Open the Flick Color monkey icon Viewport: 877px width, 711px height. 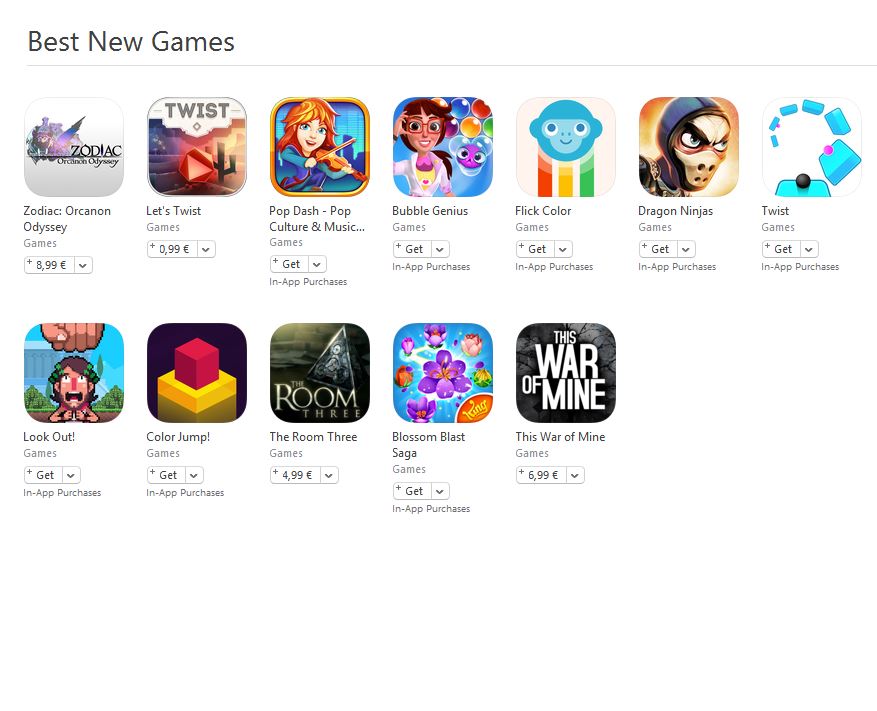coord(566,147)
